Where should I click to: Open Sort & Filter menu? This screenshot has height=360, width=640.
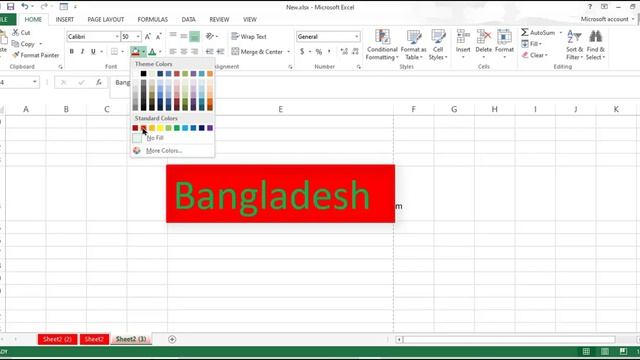(574, 45)
